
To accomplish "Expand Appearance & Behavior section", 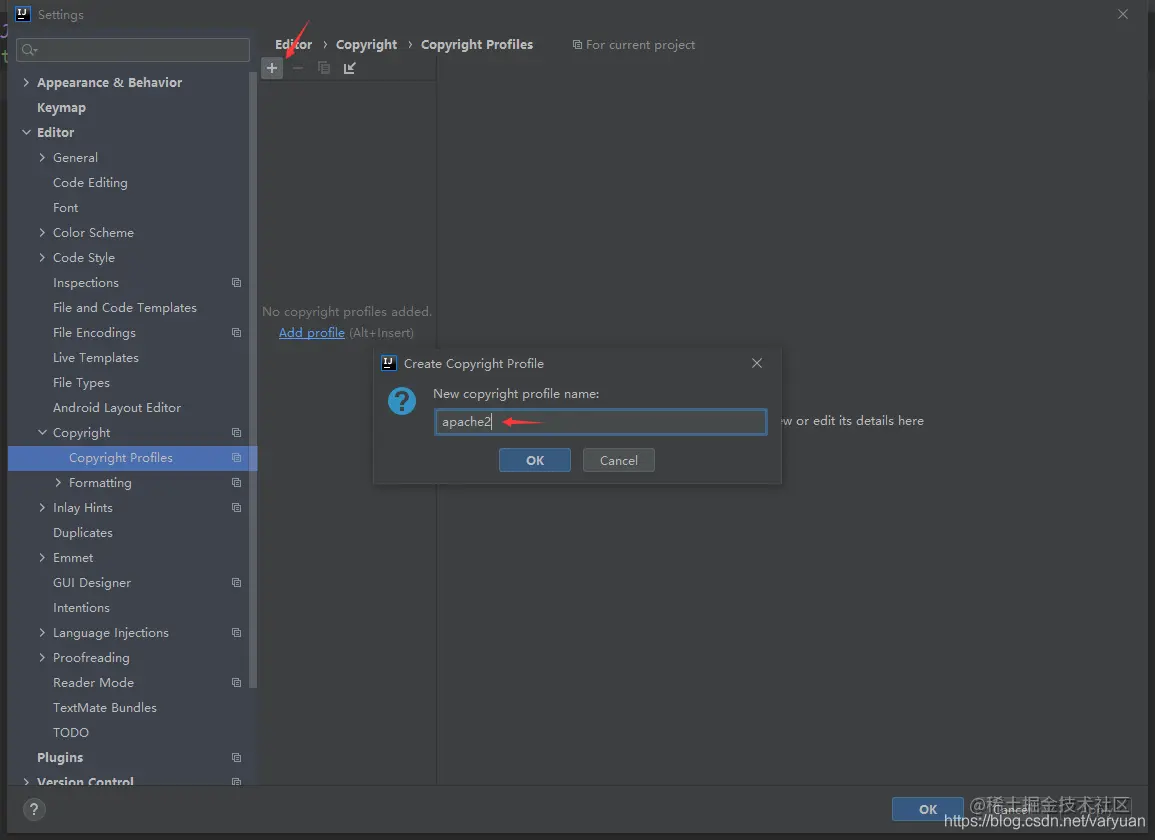I will [27, 82].
